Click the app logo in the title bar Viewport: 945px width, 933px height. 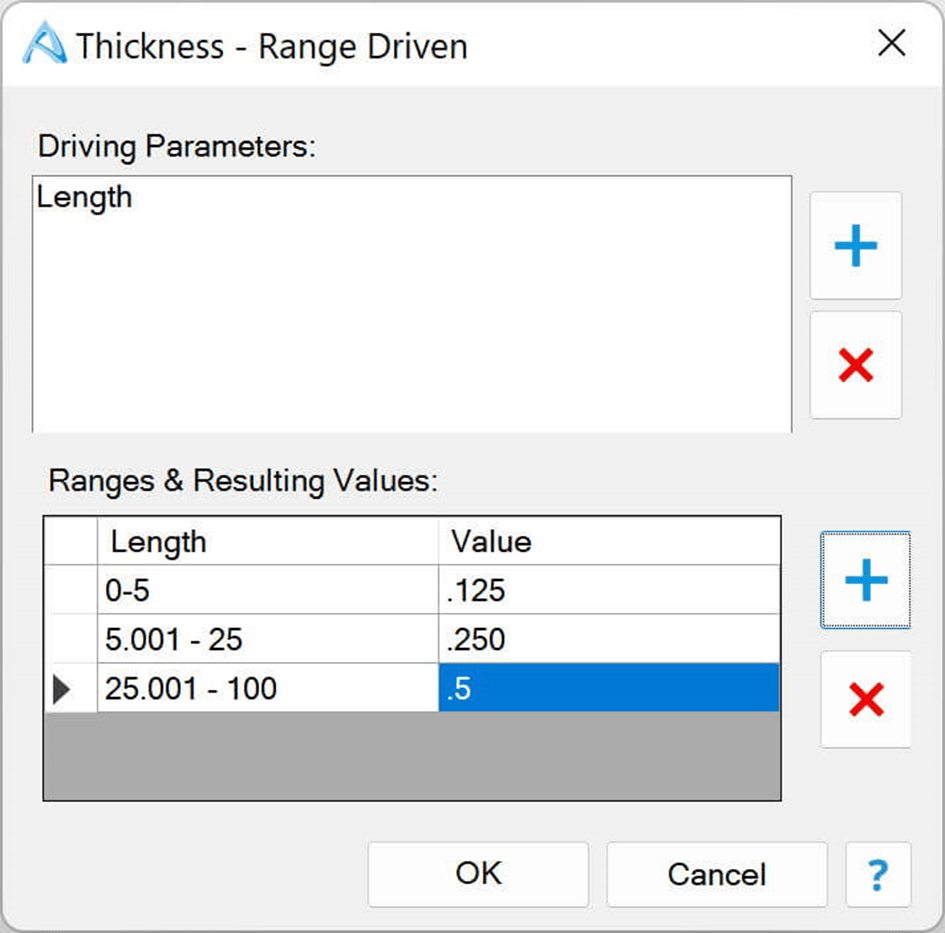44,46
